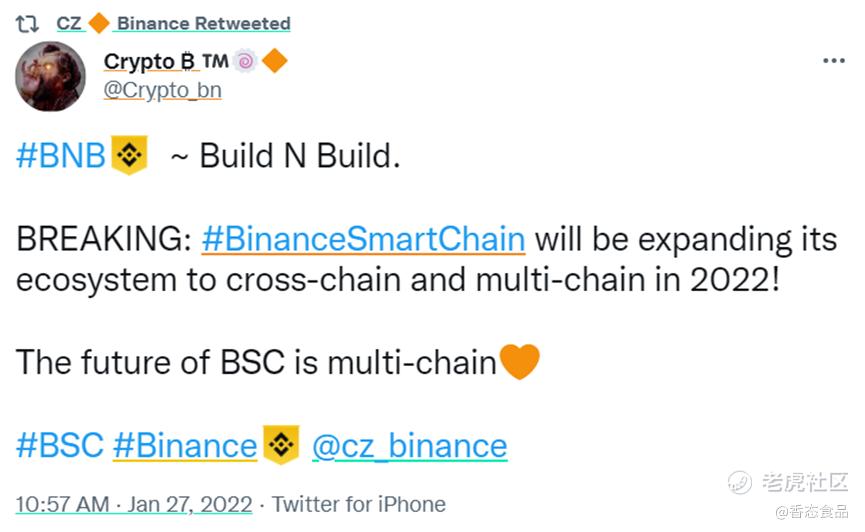
Task: Click the Crypto B profile avatar
Action: [x=51, y=76]
